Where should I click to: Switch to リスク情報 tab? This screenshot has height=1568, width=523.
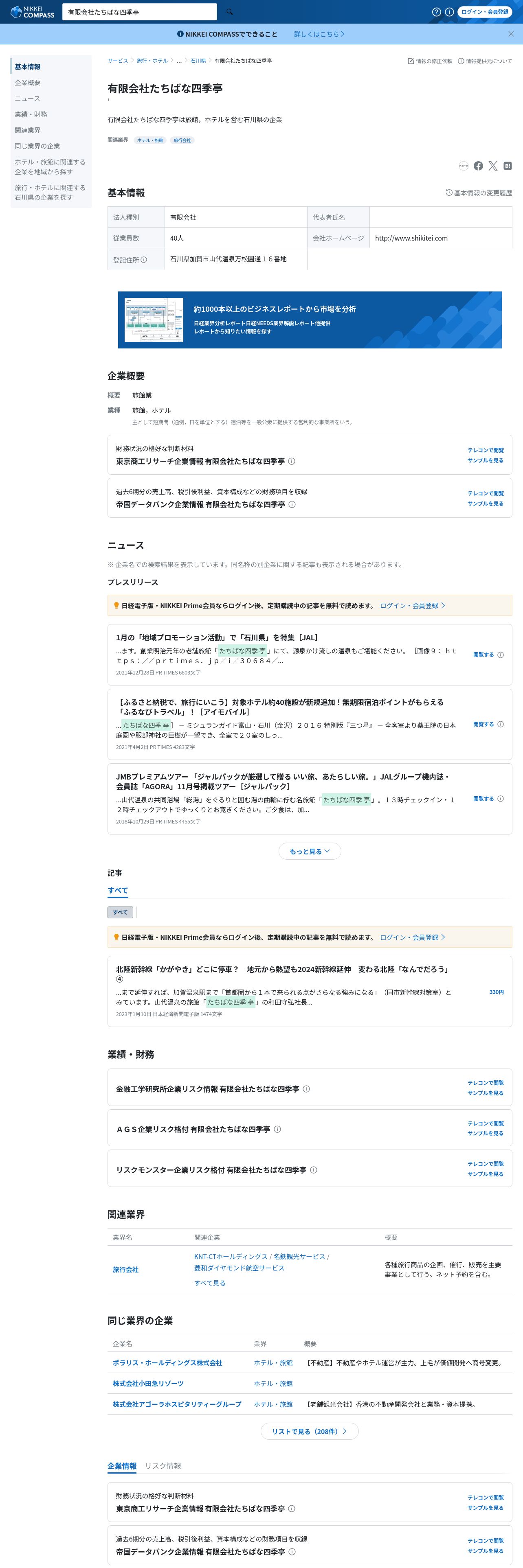point(163,1466)
